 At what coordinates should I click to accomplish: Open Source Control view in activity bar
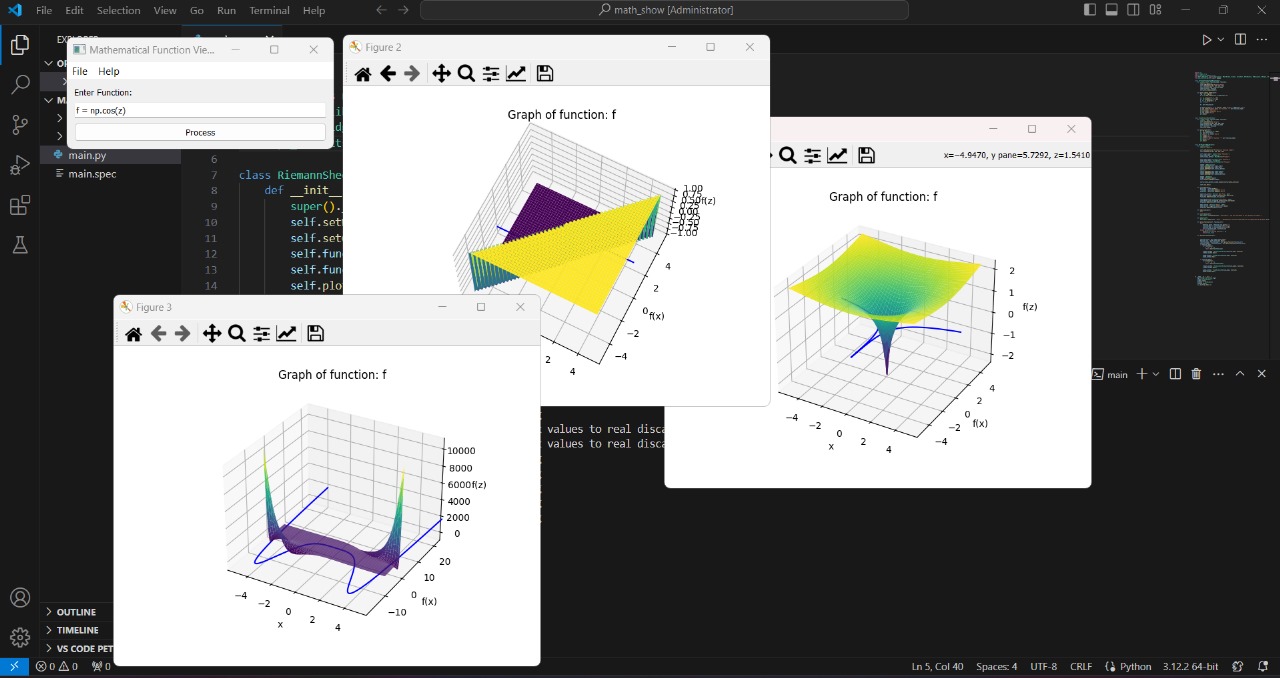pos(20,125)
